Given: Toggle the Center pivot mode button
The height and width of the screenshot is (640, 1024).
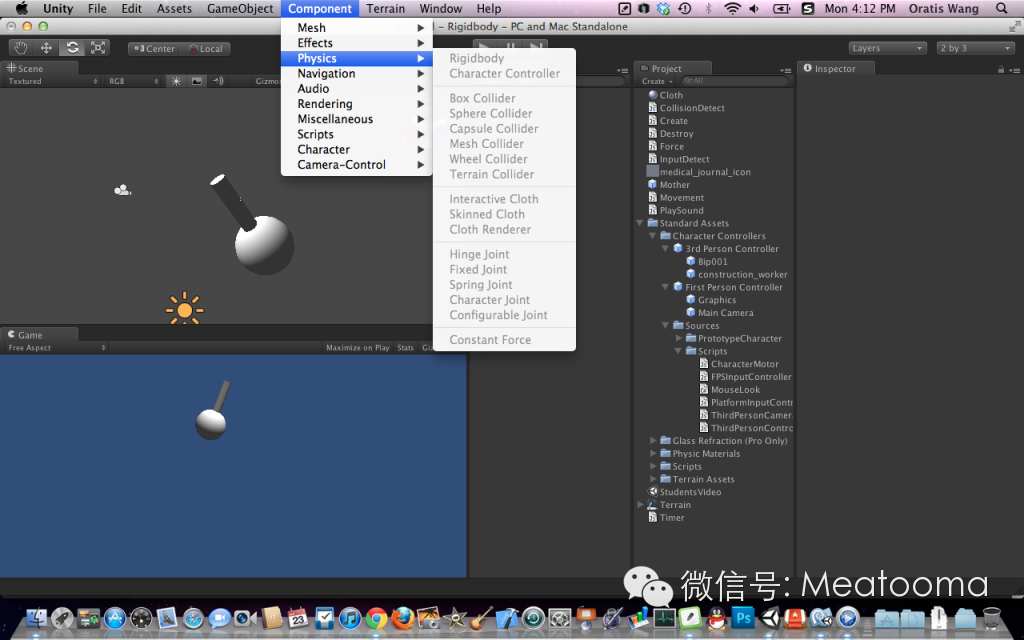Looking at the screenshot, I should coord(154,49).
